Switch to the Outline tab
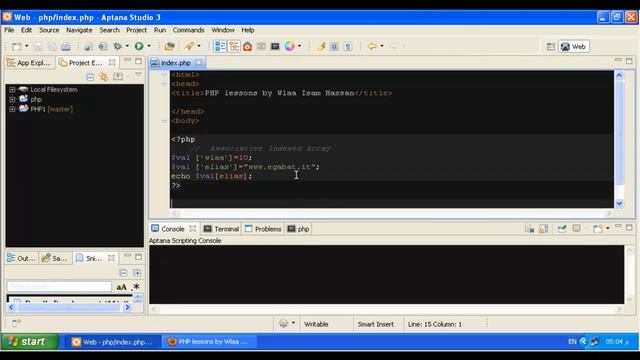The image size is (640, 360). (x=21, y=258)
